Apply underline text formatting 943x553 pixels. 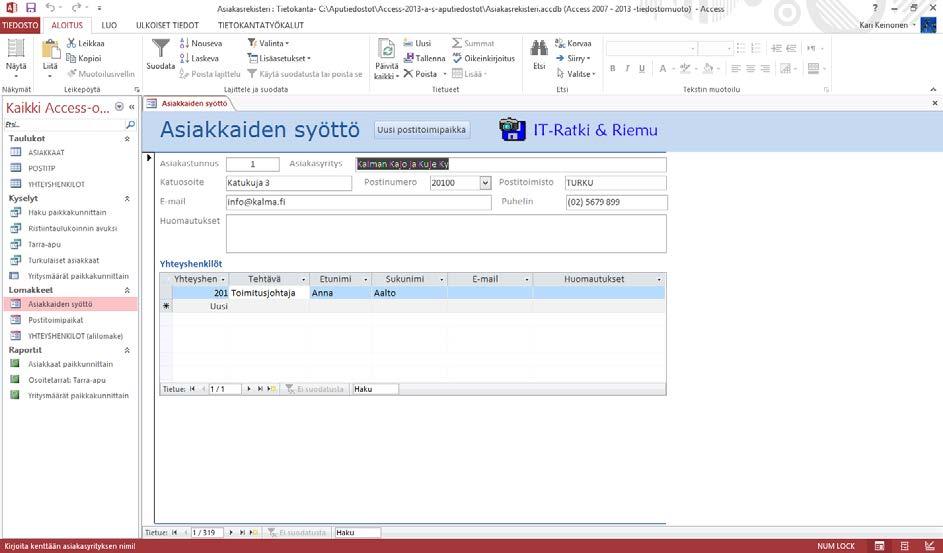642,69
